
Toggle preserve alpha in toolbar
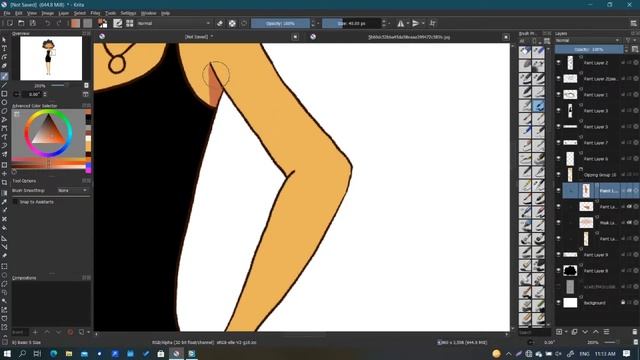click(232, 23)
